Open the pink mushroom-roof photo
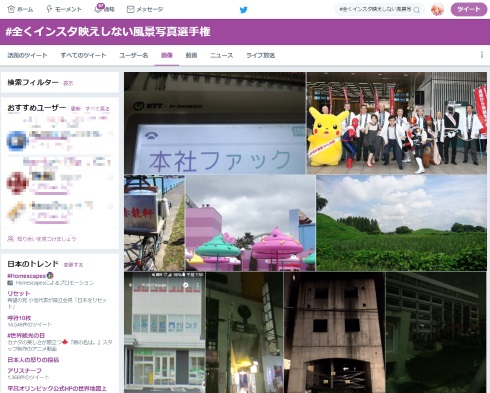490x393 pixels. pyautogui.click(x=250, y=223)
